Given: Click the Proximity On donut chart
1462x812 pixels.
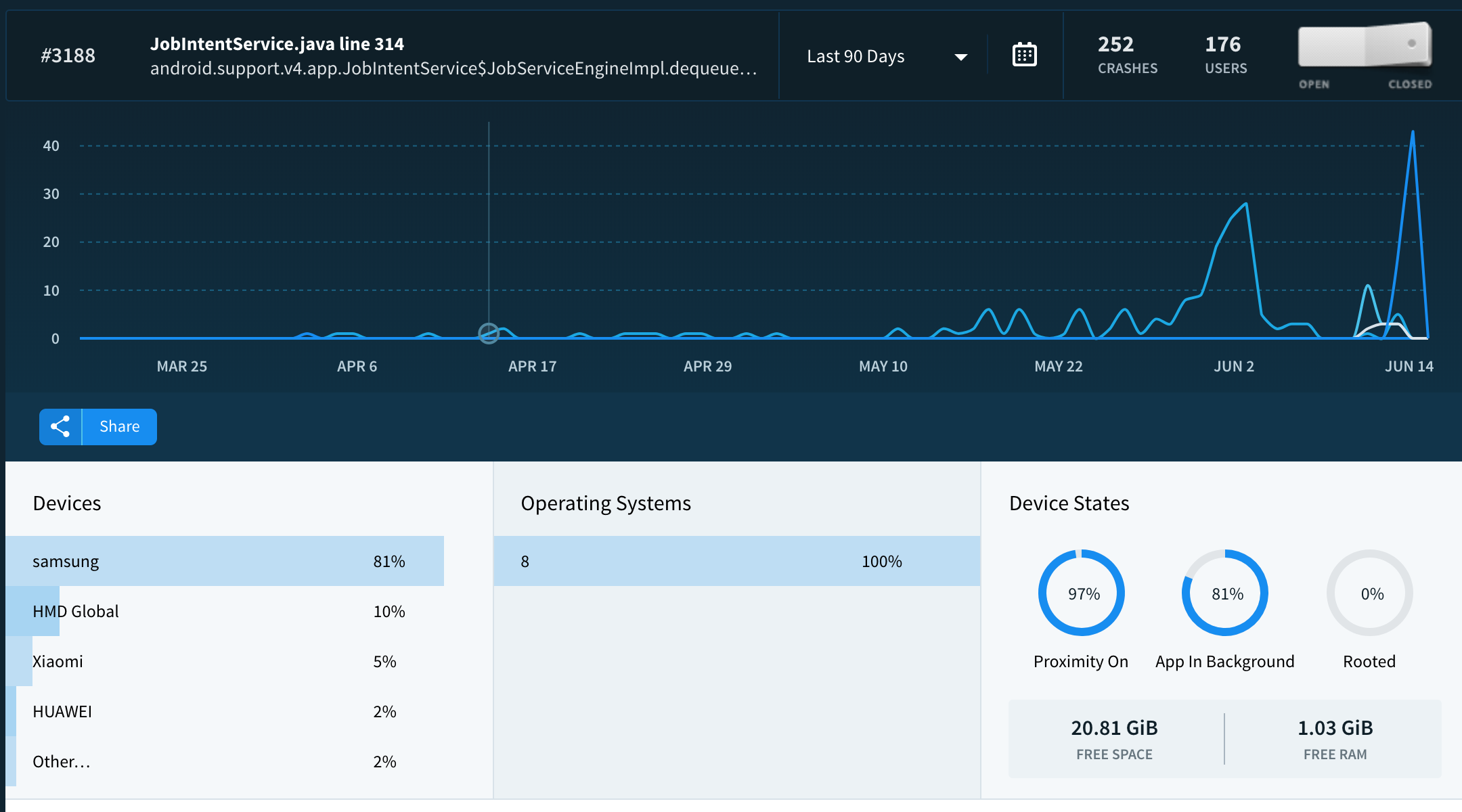Looking at the screenshot, I should pos(1082,593).
